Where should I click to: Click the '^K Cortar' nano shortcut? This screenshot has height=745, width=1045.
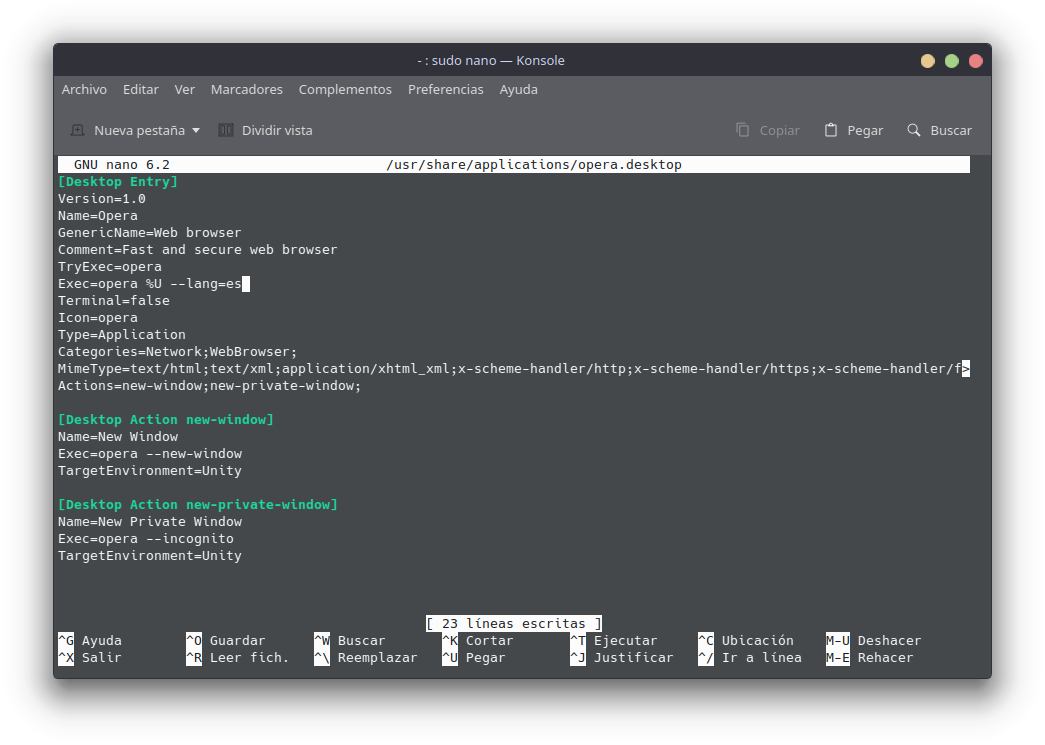click(478, 640)
